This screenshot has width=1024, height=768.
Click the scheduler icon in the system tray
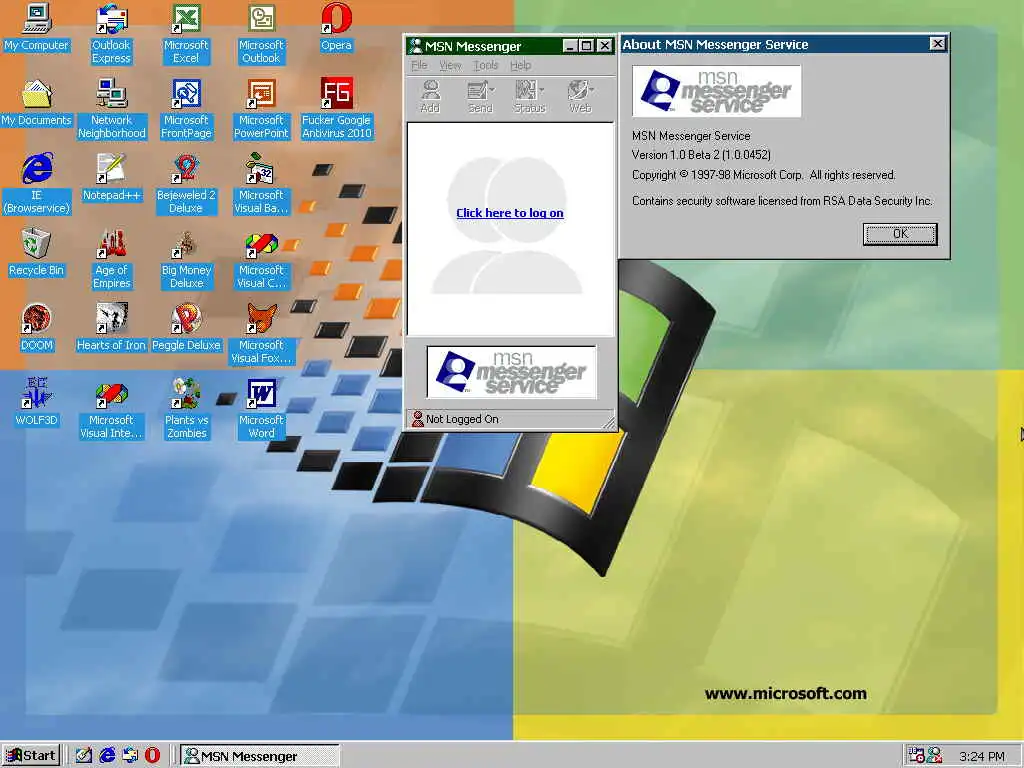[916, 756]
